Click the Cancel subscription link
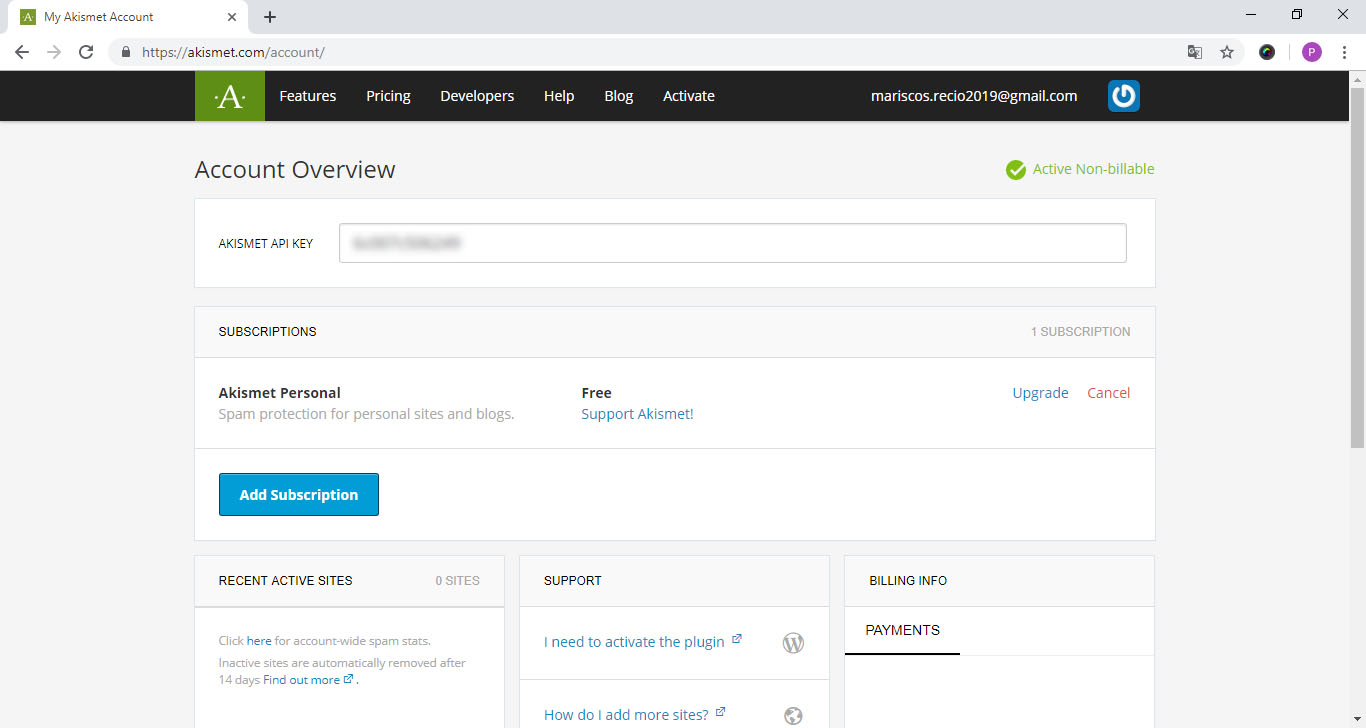Image resolution: width=1366 pixels, height=728 pixels. 1109,393
